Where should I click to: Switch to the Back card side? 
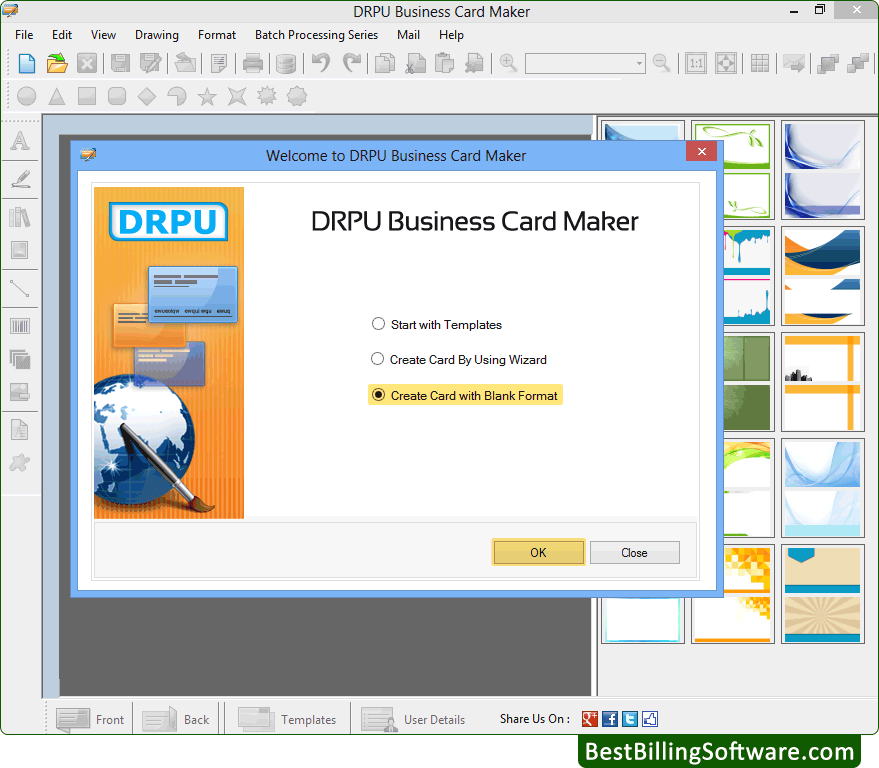(176, 719)
